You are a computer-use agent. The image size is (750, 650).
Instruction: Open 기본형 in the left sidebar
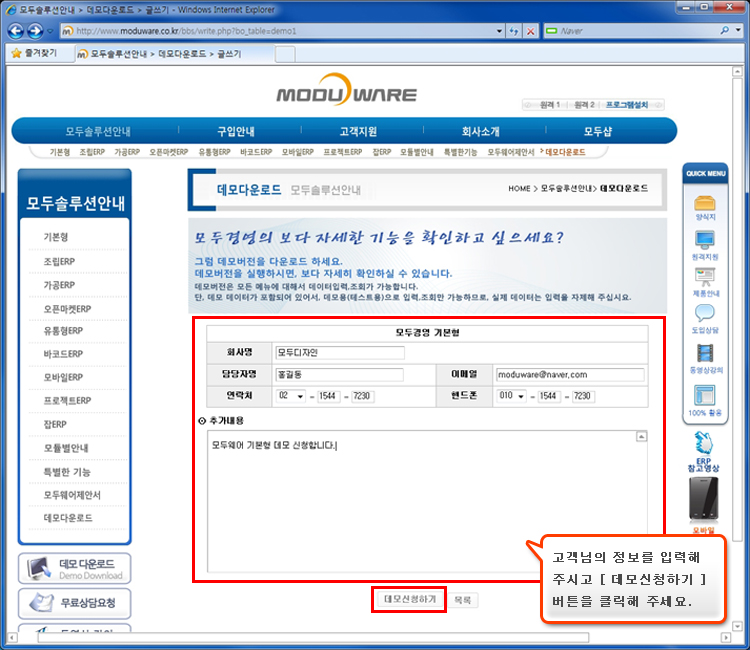56,237
